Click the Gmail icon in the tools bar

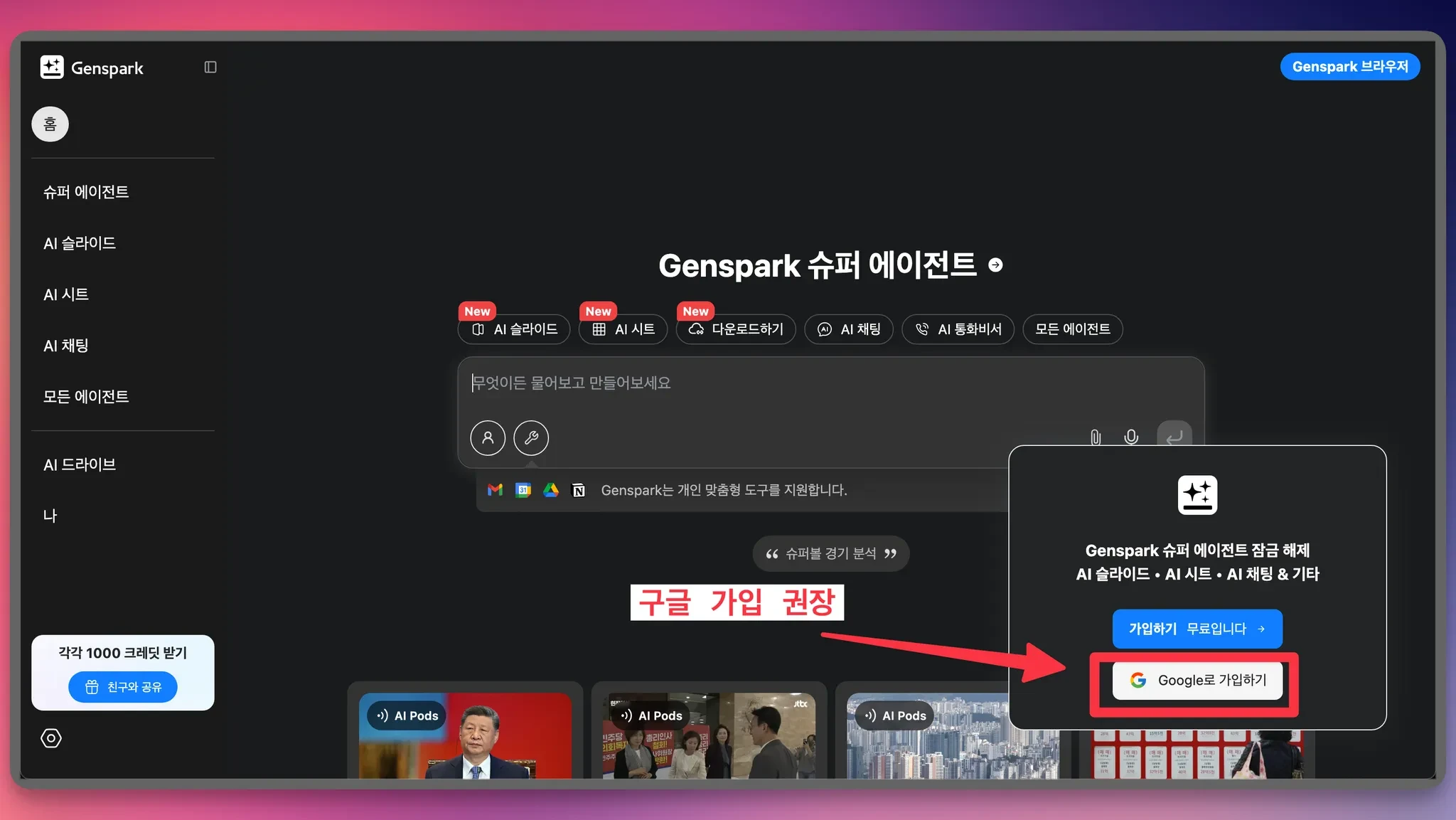click(x=496, y=490)
